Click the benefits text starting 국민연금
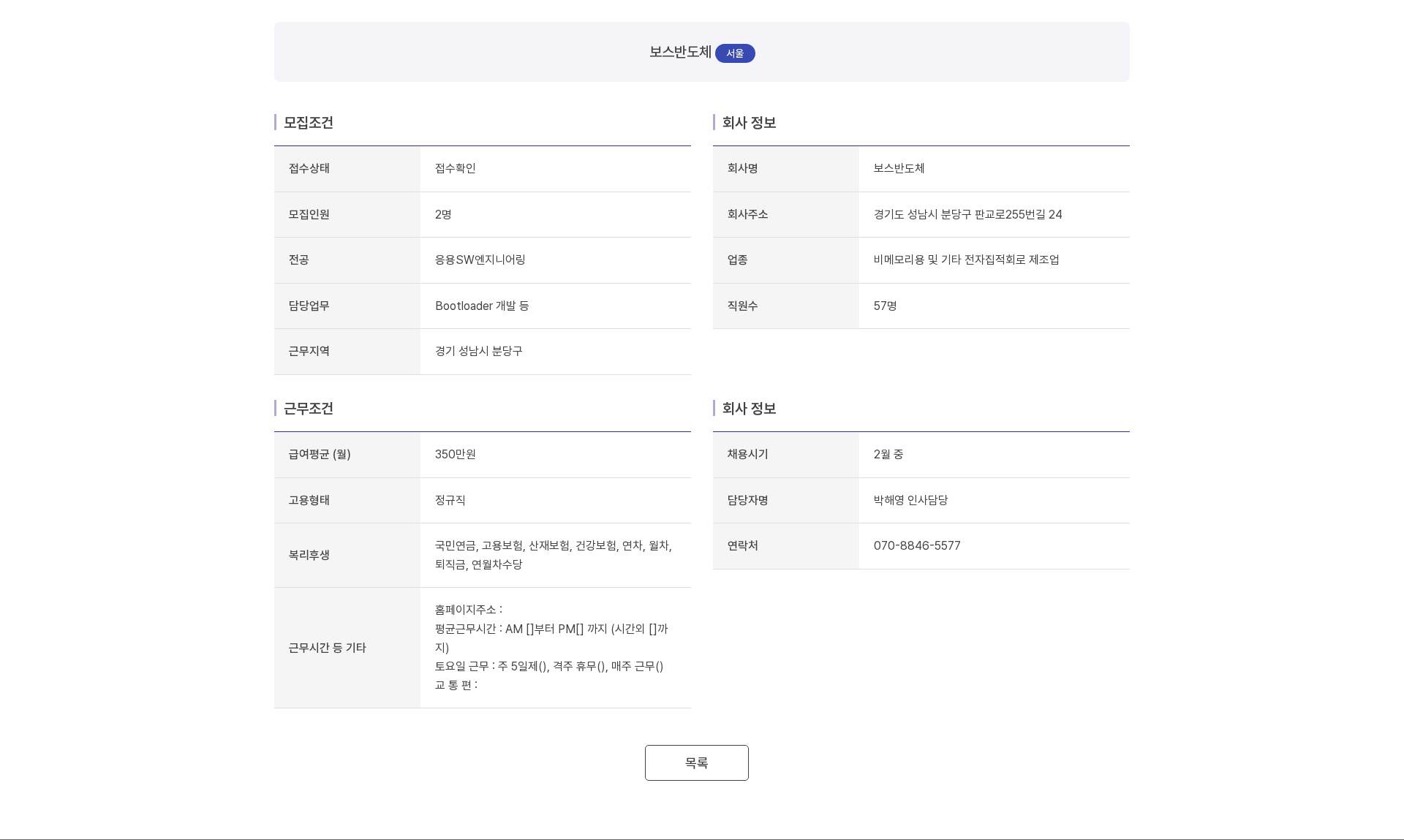 click(553, 555)
